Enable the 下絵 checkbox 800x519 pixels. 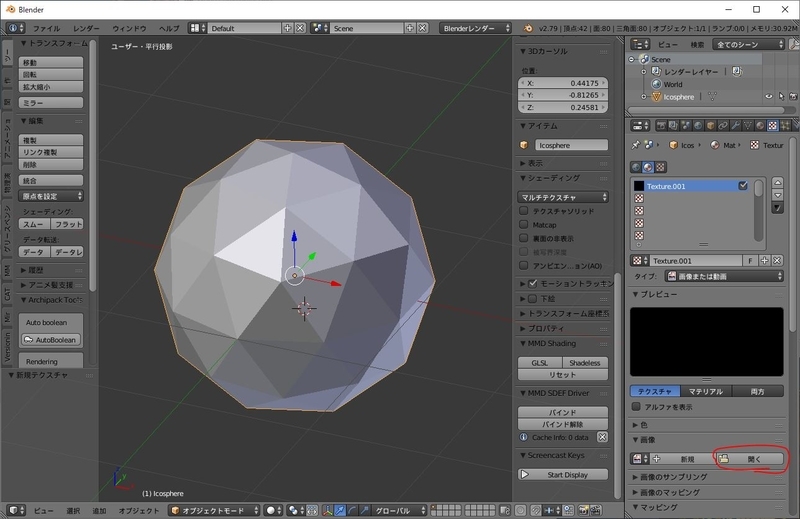click(x=533, y=299)
